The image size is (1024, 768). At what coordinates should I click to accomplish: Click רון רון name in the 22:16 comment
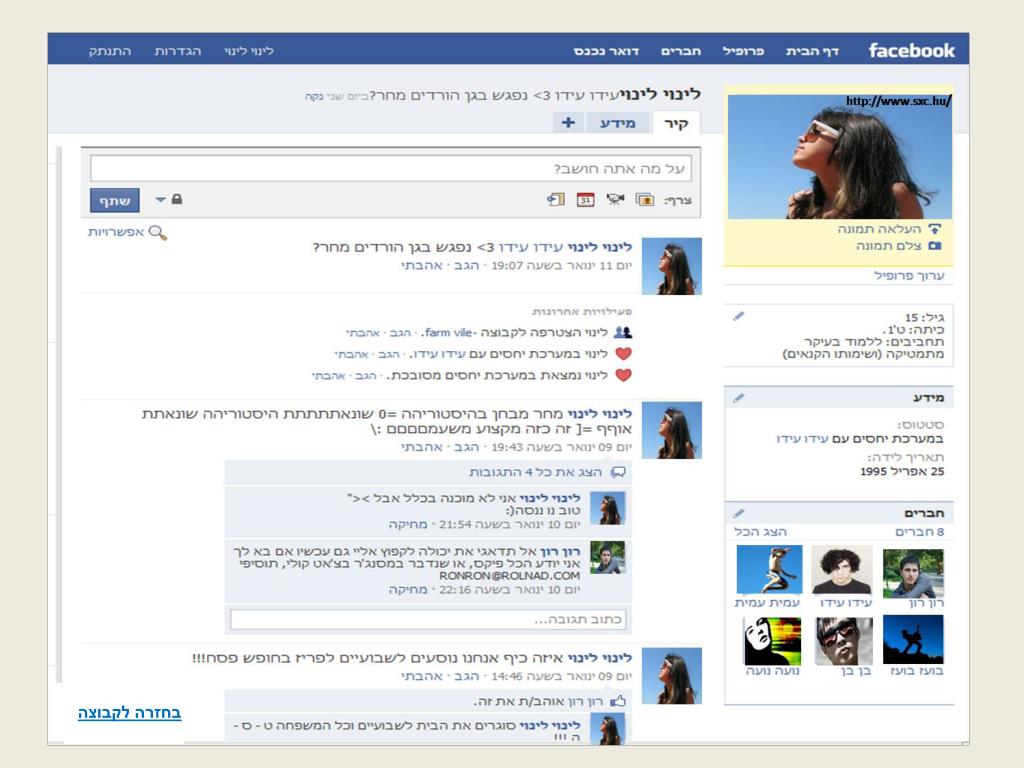click(x=560, y=551)
